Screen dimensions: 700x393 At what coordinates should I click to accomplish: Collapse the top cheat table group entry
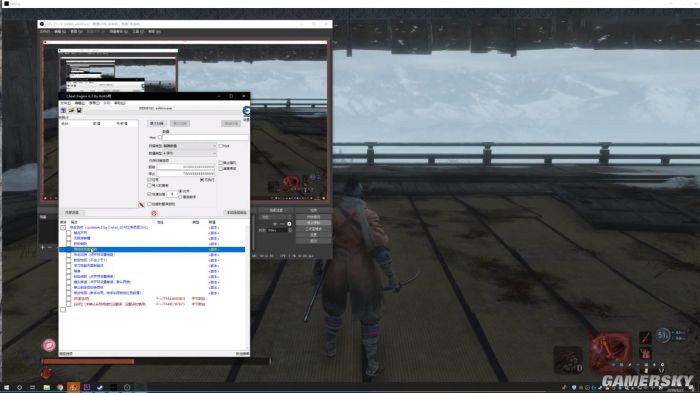(63, 227)
